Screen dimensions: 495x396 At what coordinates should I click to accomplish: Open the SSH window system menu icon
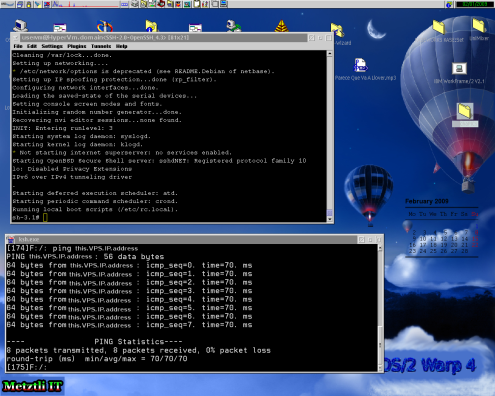pyautogui.click(x=16, y=38)
